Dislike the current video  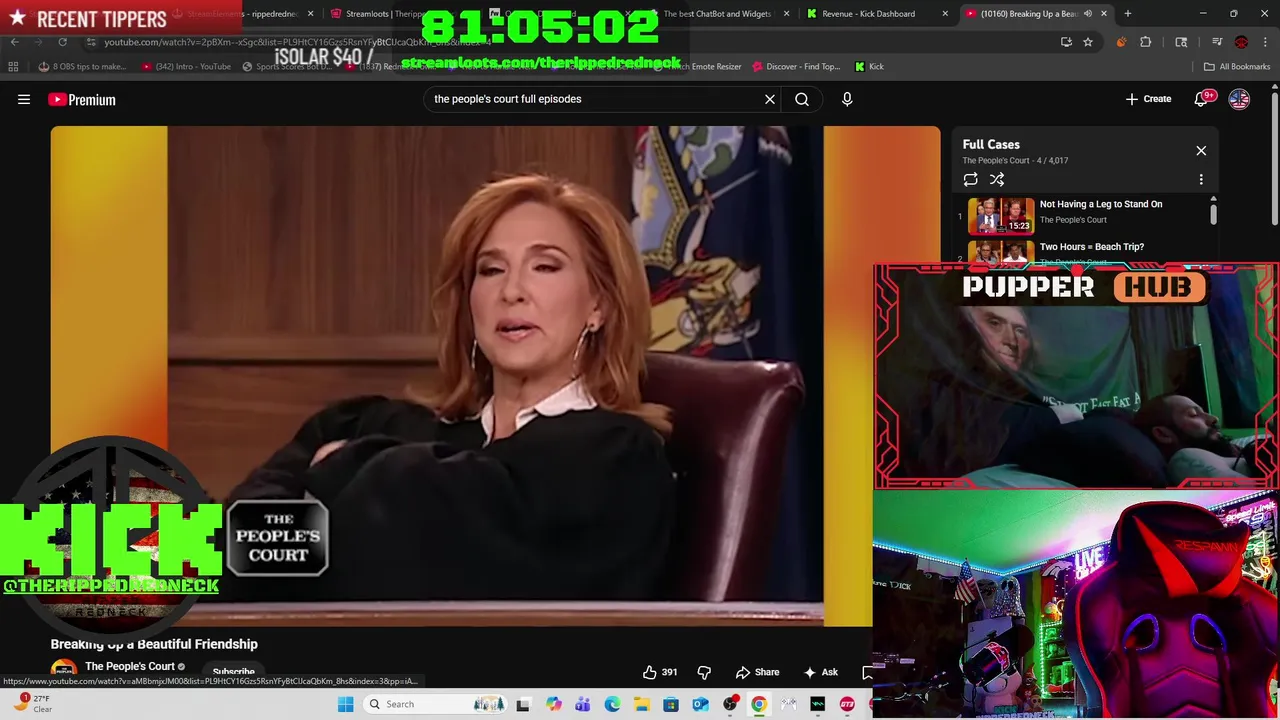704,672
